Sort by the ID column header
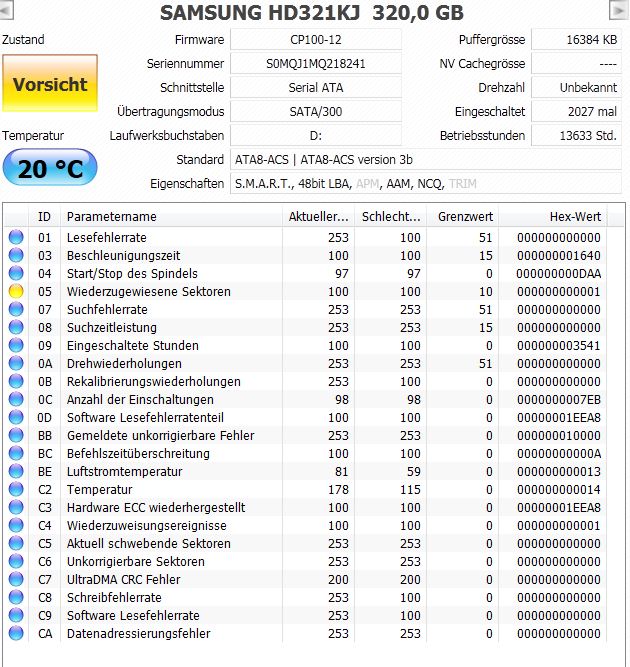The image size is (630, 667). [44, 217]
